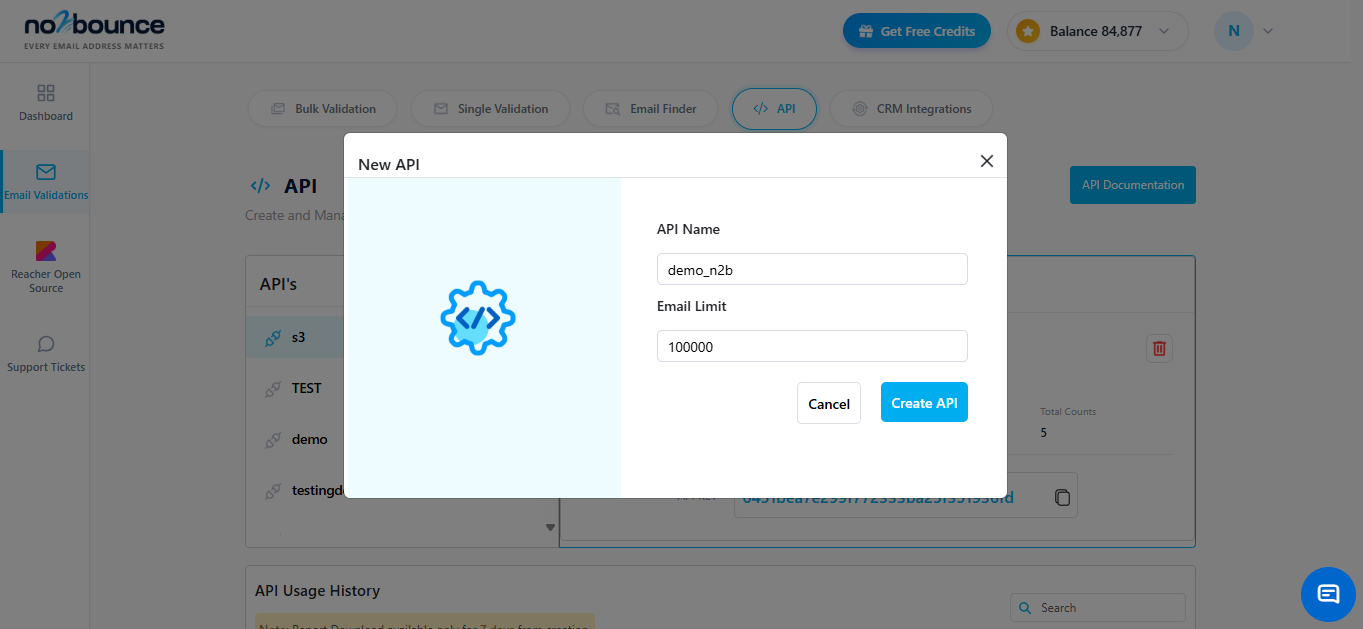Open the CRM Integrations tab
Viewport: 1363px width, 629px height.
click(910, 108)
